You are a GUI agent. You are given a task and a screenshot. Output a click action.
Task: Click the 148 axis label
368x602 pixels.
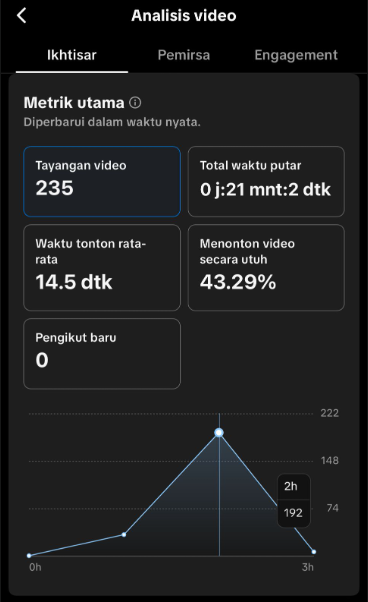click(330, 460)
